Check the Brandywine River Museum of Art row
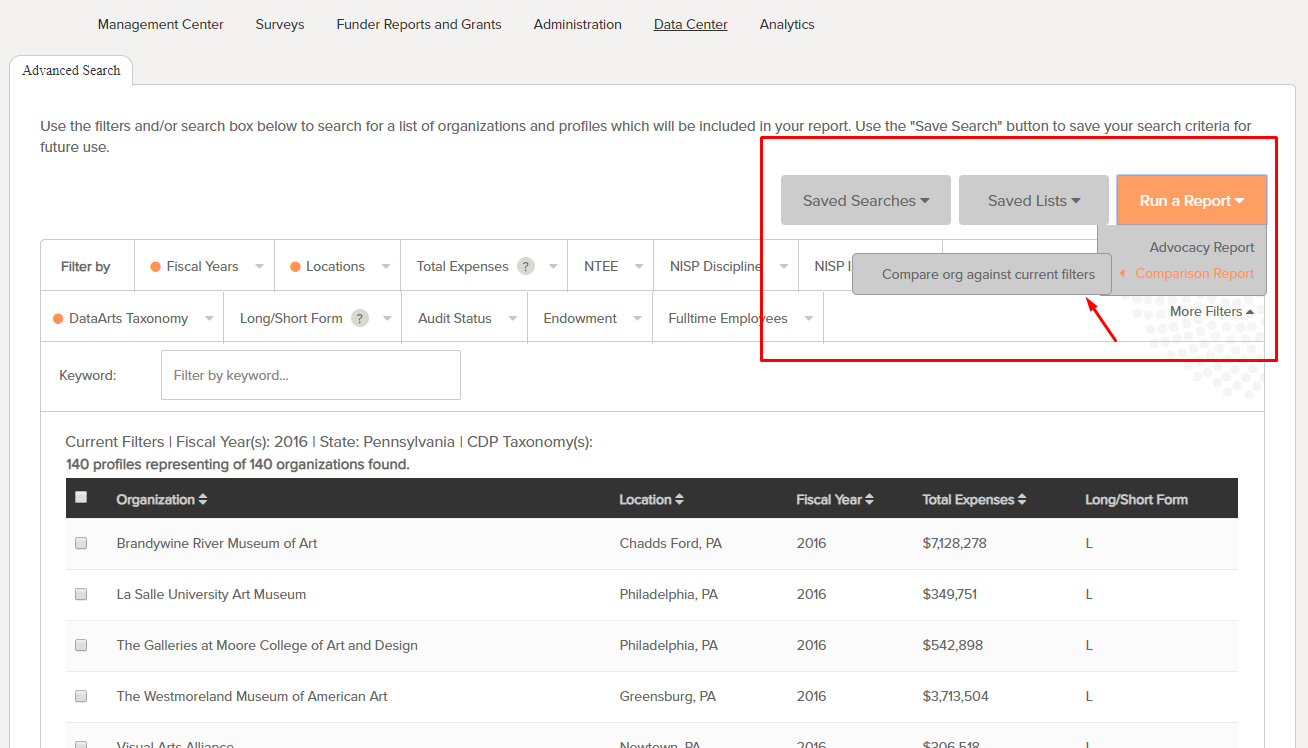 [x=81, y=543]
